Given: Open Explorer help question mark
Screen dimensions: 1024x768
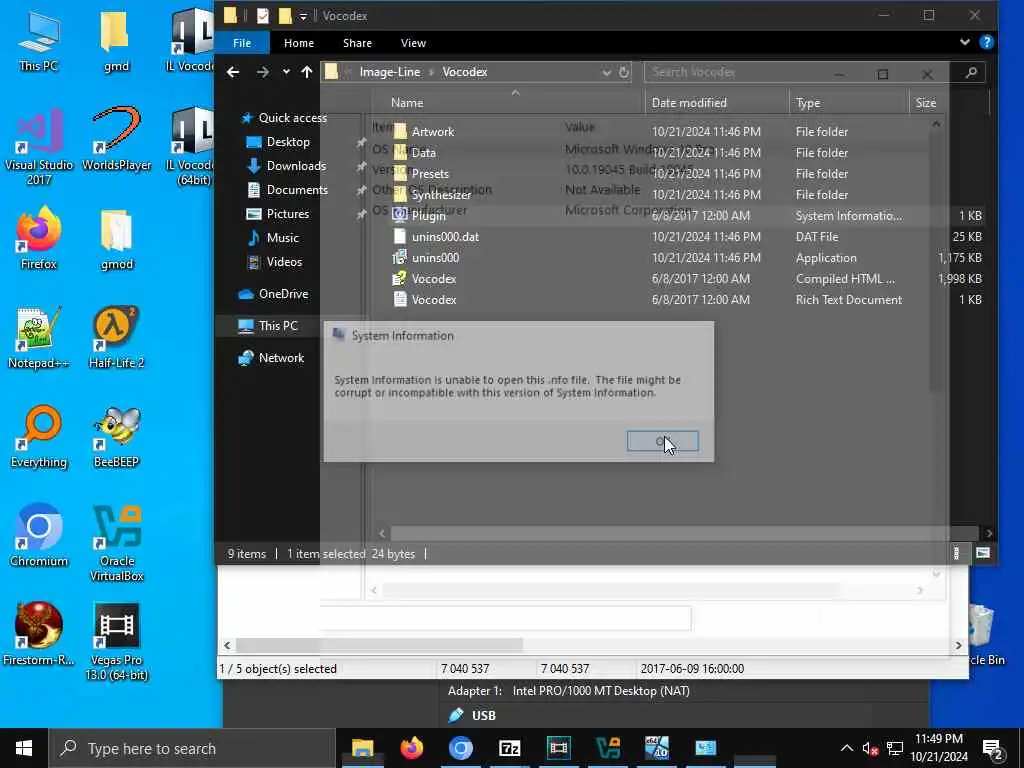Looking at the screenshot, I should [x=986, y=42].
